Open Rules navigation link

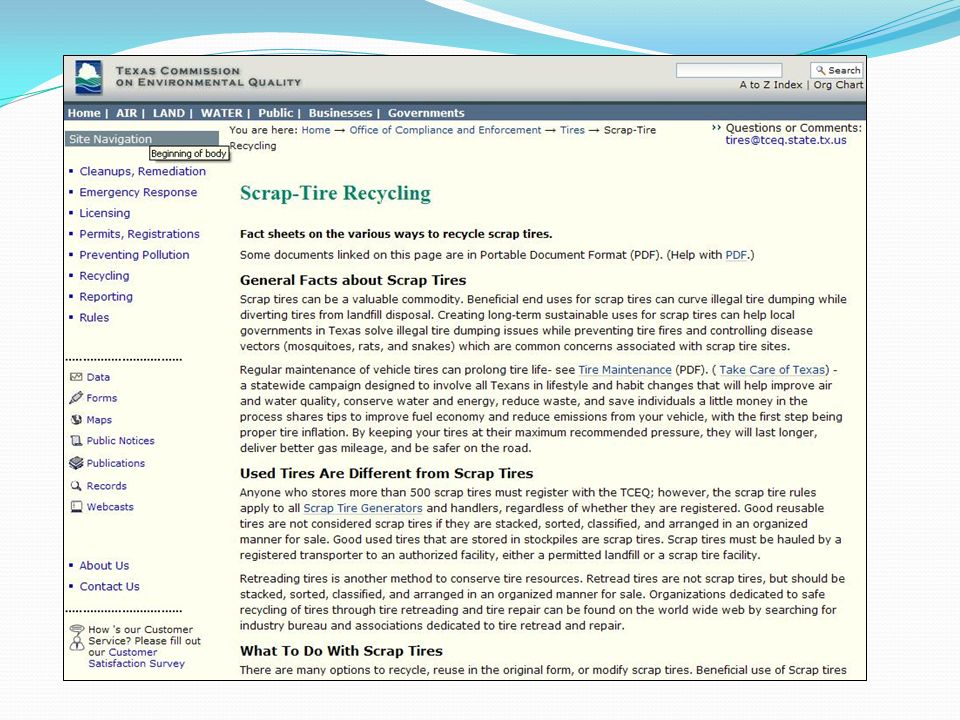94,317
